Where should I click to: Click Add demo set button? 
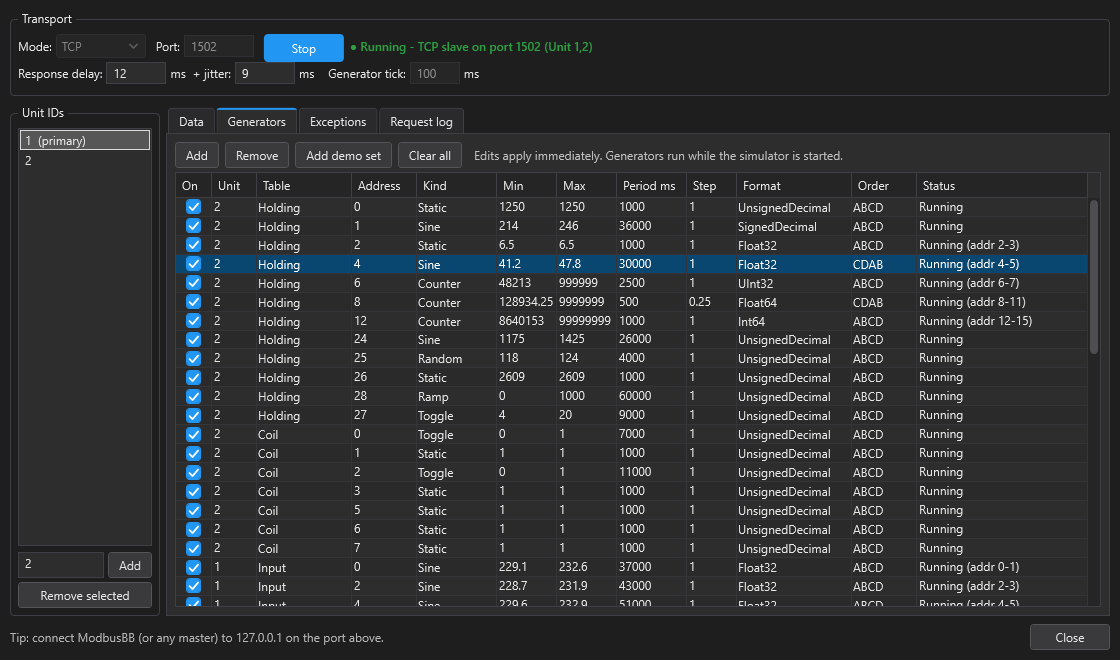click(x=344, y=155)
